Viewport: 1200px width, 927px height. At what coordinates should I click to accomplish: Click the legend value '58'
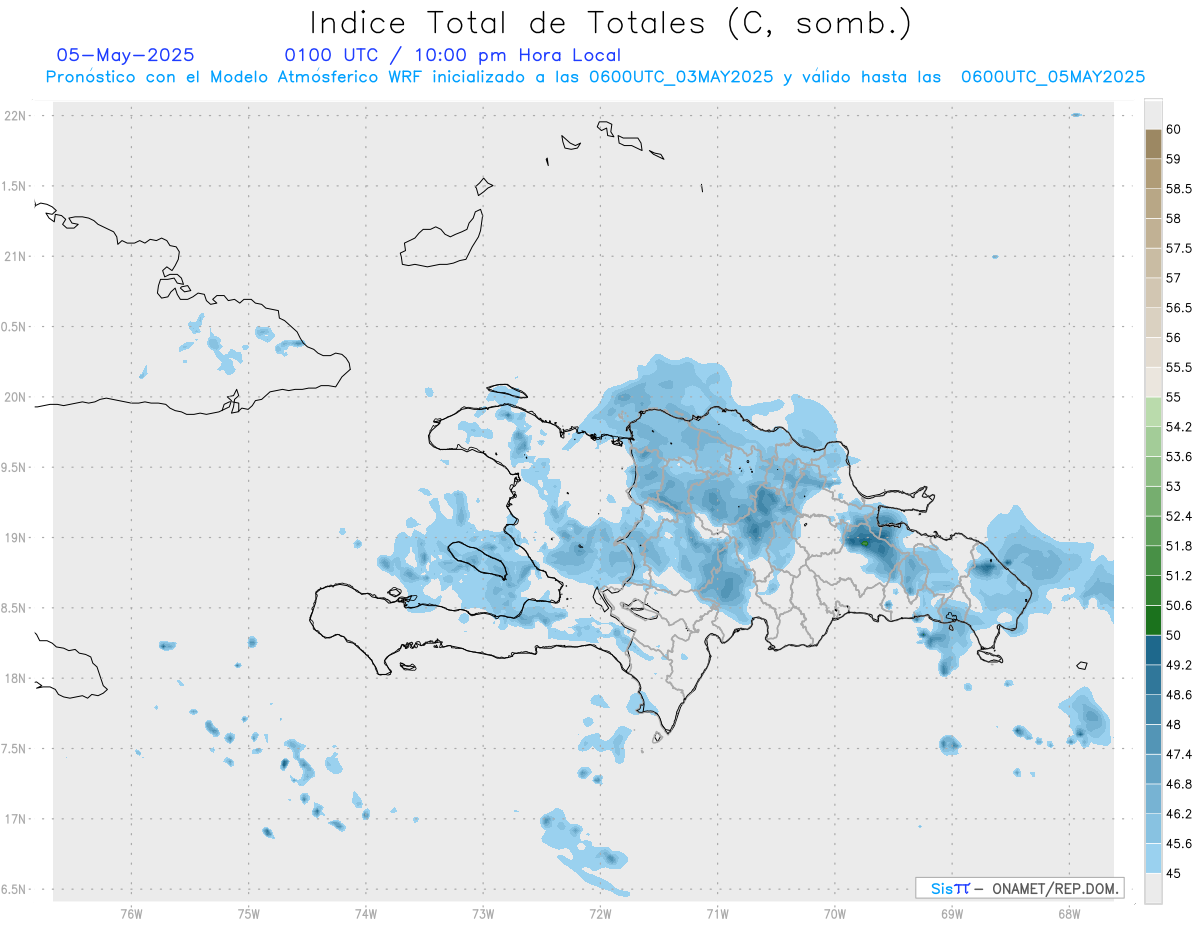(x=1173, y=218)
